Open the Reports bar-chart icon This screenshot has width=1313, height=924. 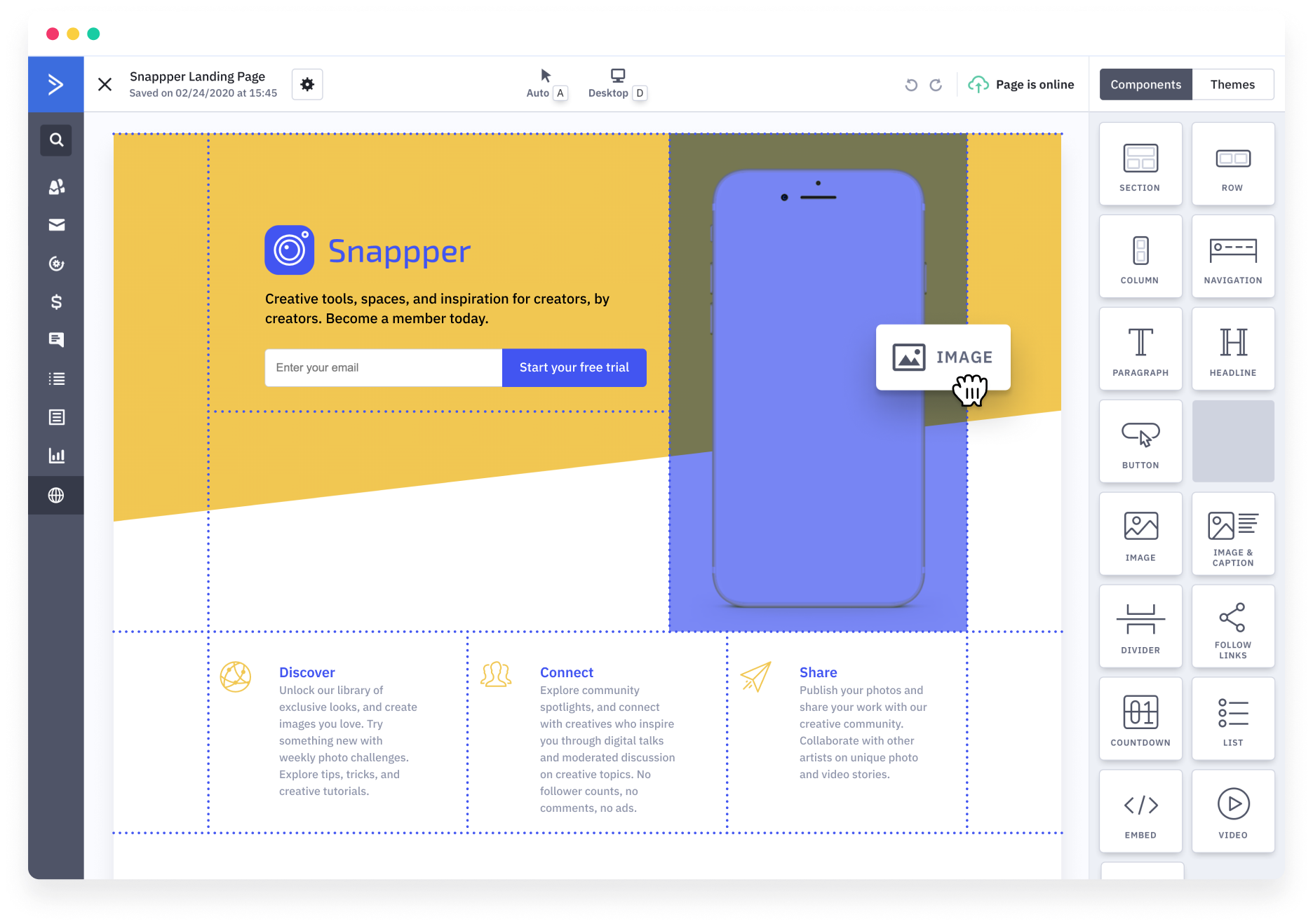[56, 456]
